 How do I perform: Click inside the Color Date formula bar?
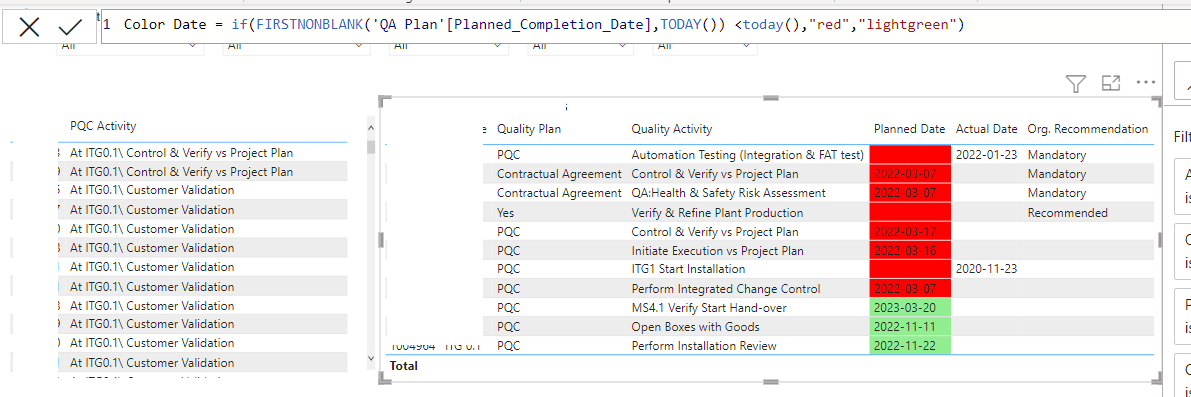click(646, 25)
